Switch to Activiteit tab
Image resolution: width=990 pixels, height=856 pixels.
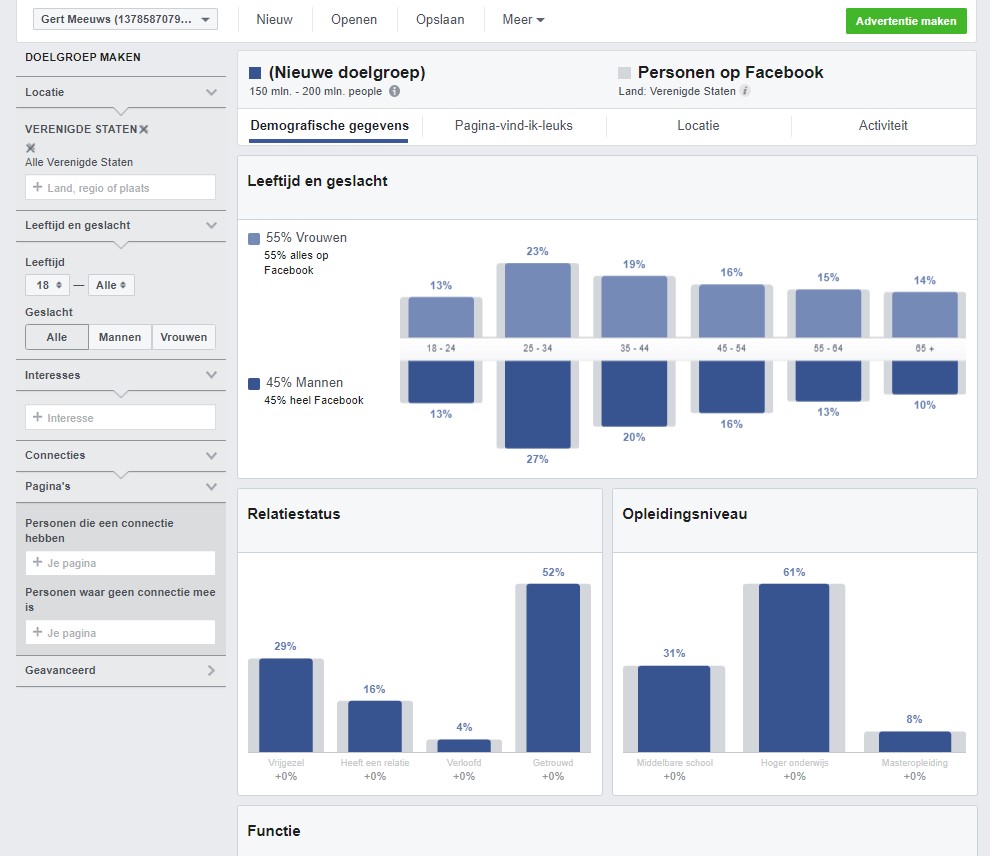point(883,126)
